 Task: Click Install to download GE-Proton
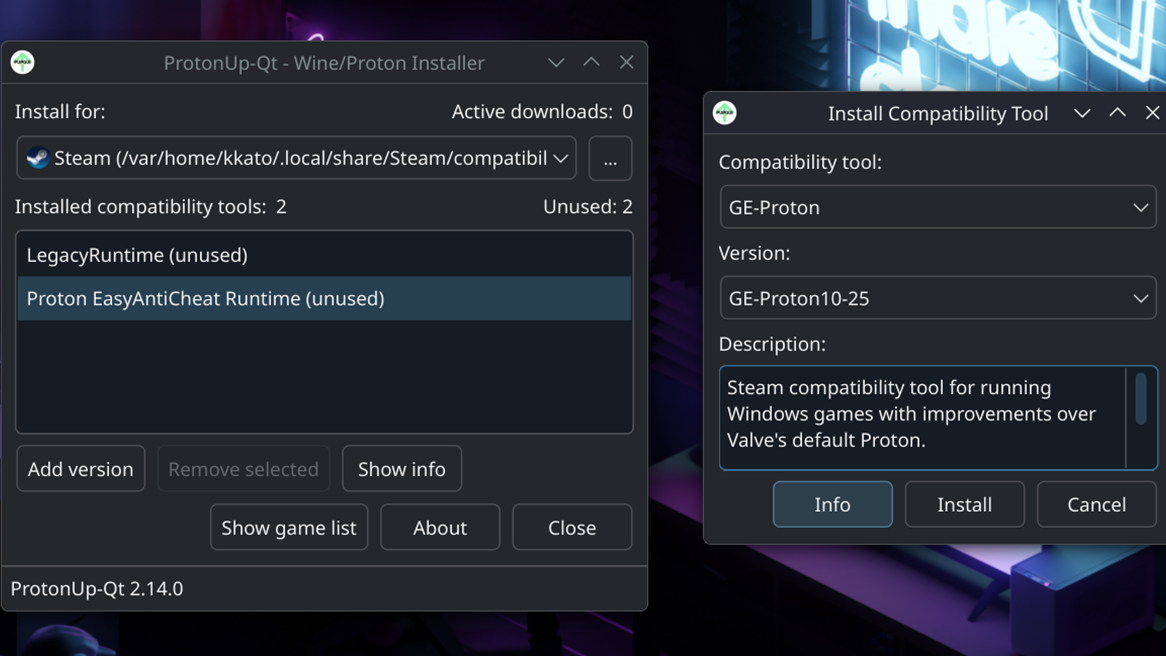coord(964,504)
